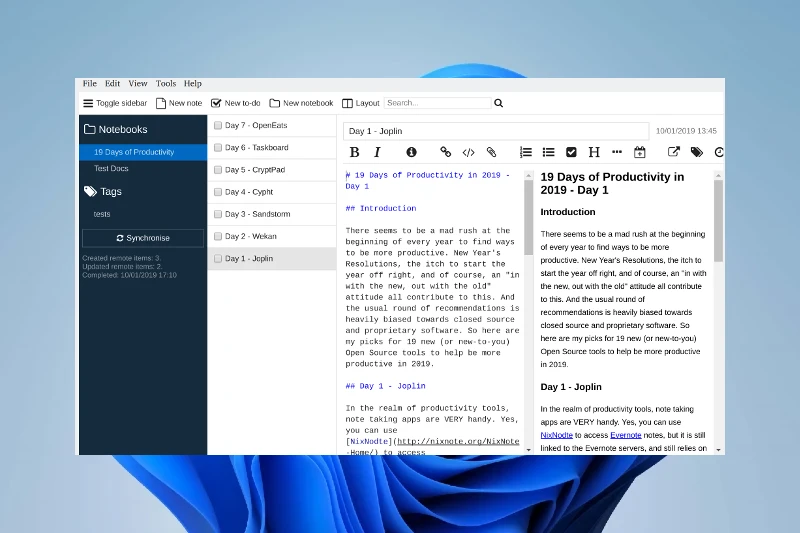Click the note timestamp 10/01/2019 13:45
The height and width of the screenshot is (533, 800).
point(686,131)
